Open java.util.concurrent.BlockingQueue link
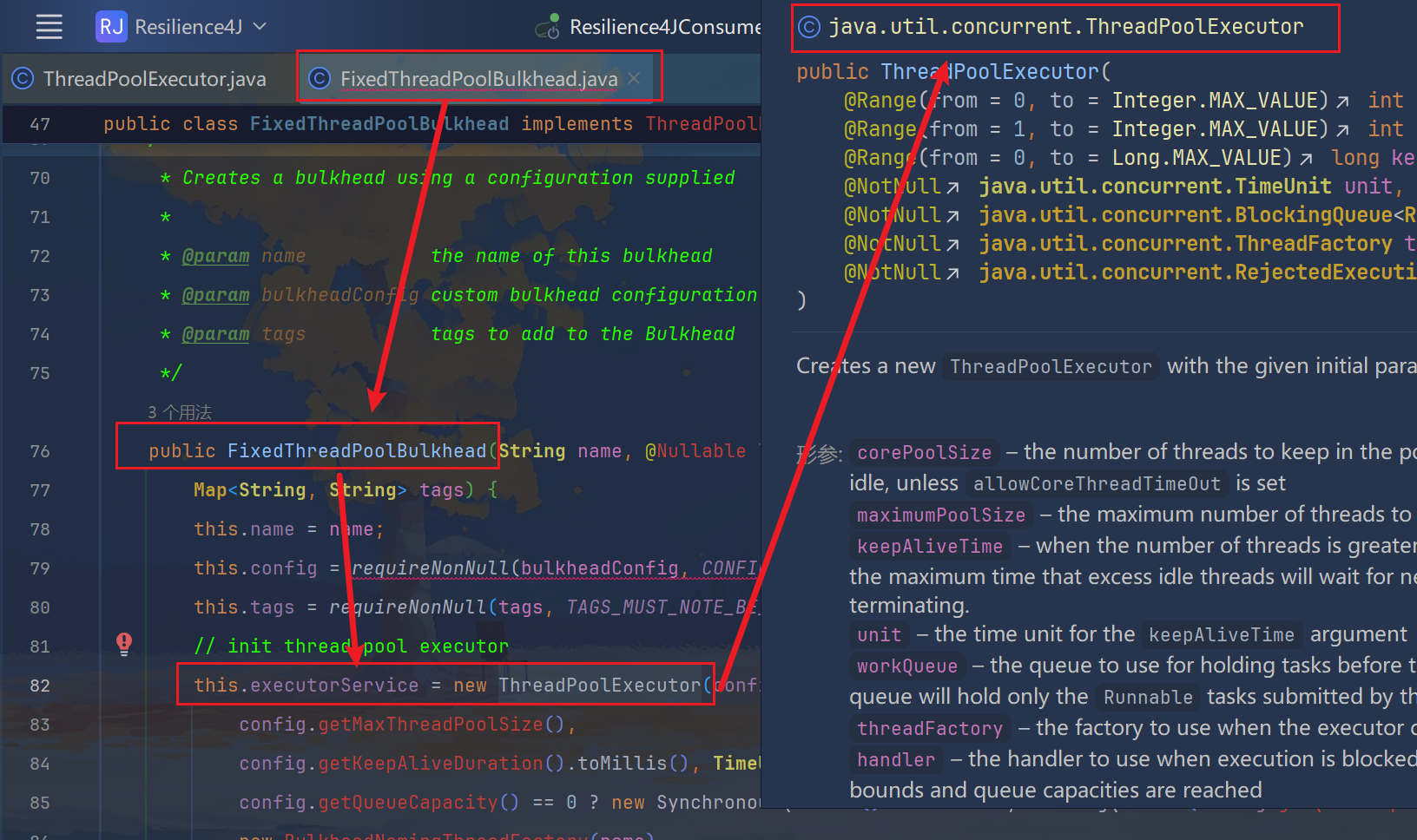The image size is (1417, 840). click(x=1186, y=215)
